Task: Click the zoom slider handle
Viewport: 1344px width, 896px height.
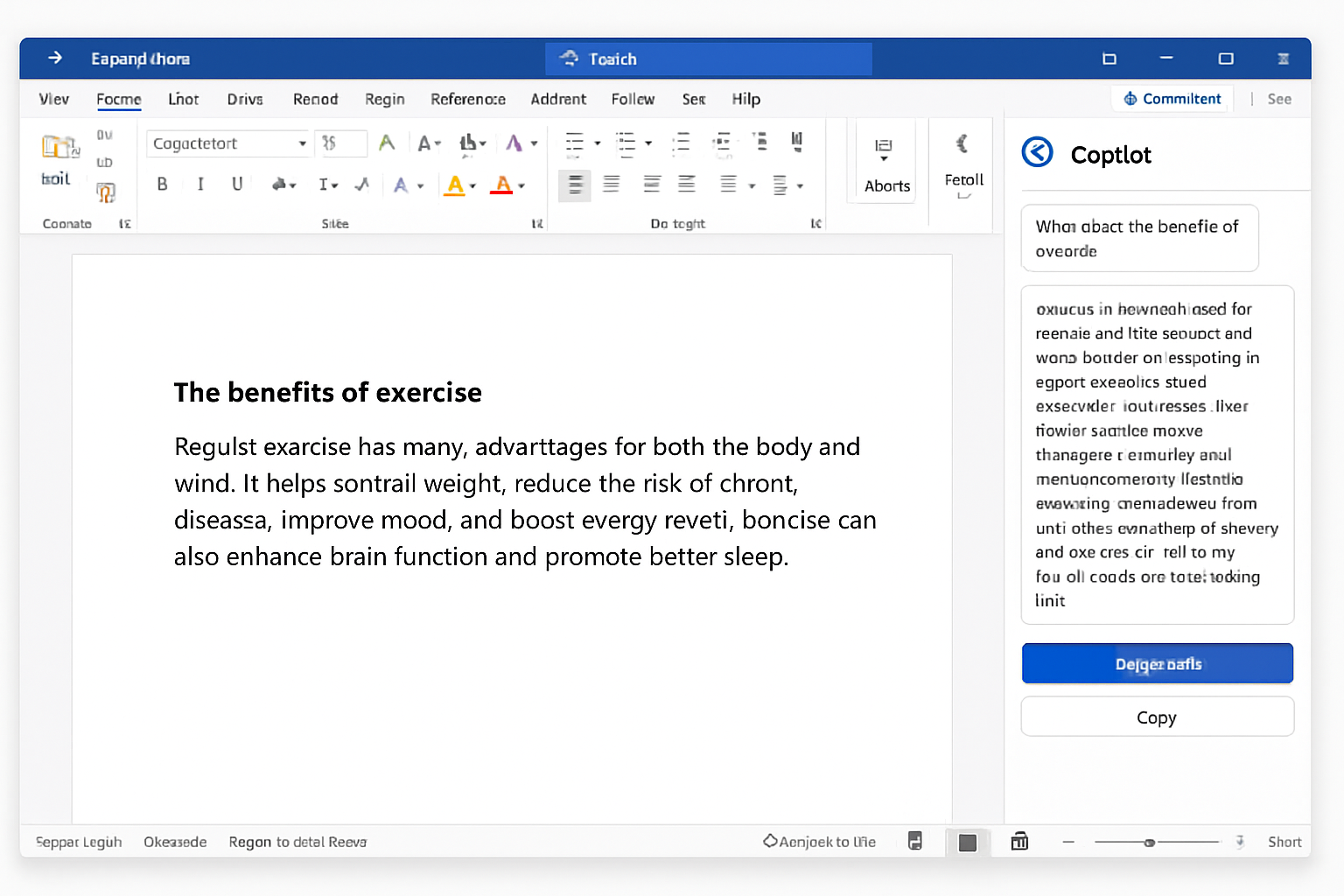Action: pyautogui.click(x=1150, y=843)
